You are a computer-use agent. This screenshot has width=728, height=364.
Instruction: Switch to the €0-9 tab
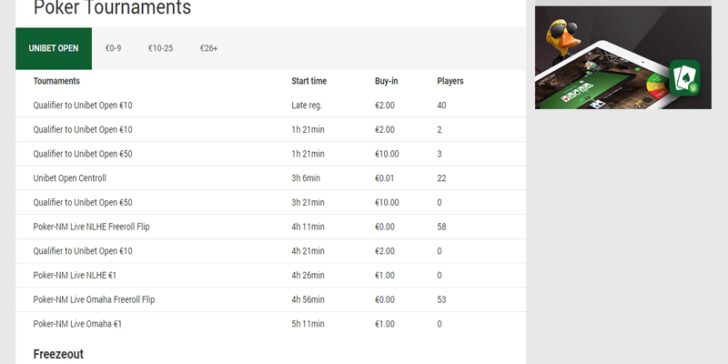[113, 48]
